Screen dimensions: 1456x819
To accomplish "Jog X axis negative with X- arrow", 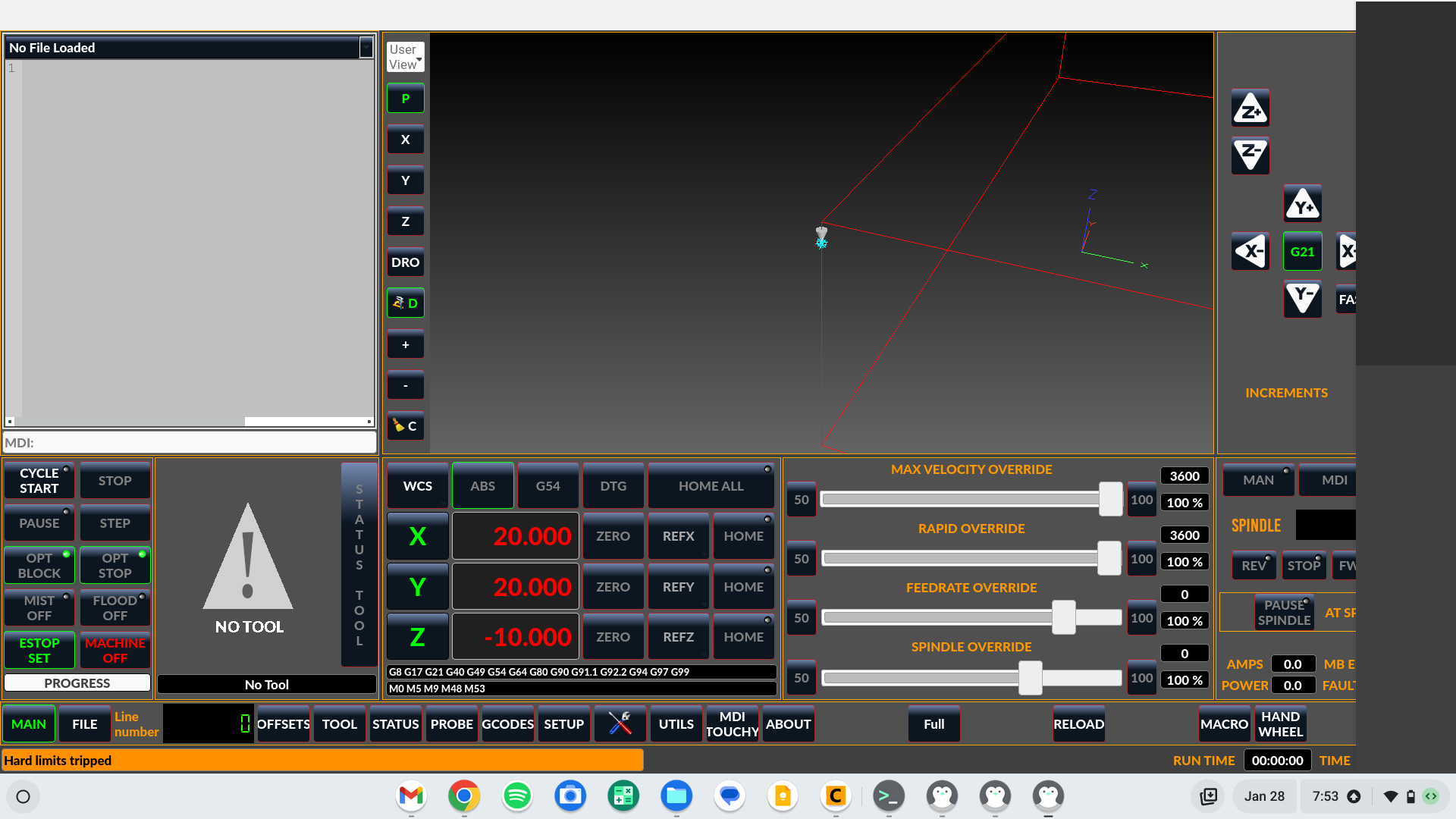I will (x=1250, y=251).
